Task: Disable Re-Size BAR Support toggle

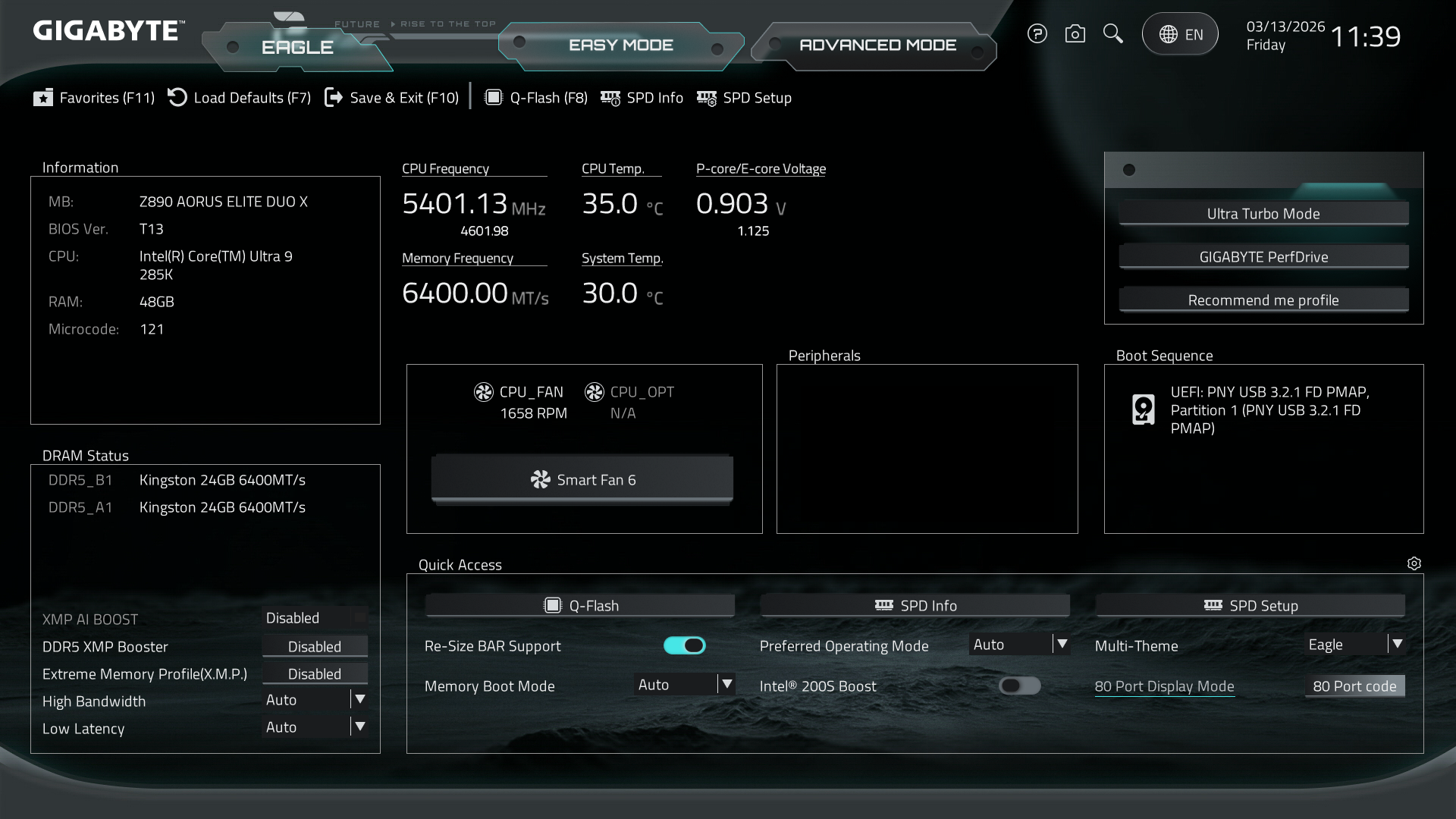Action: click(x=684, y=645)
